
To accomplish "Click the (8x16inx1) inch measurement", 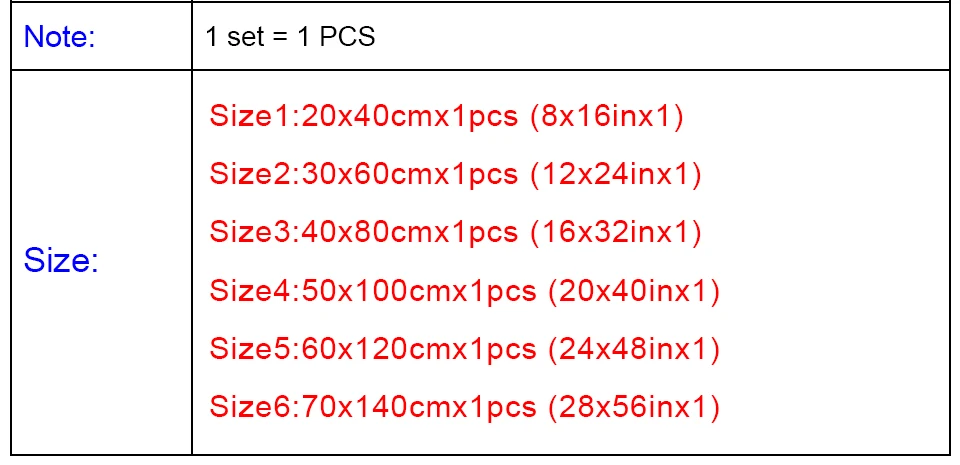I will (x=607, y=116).
